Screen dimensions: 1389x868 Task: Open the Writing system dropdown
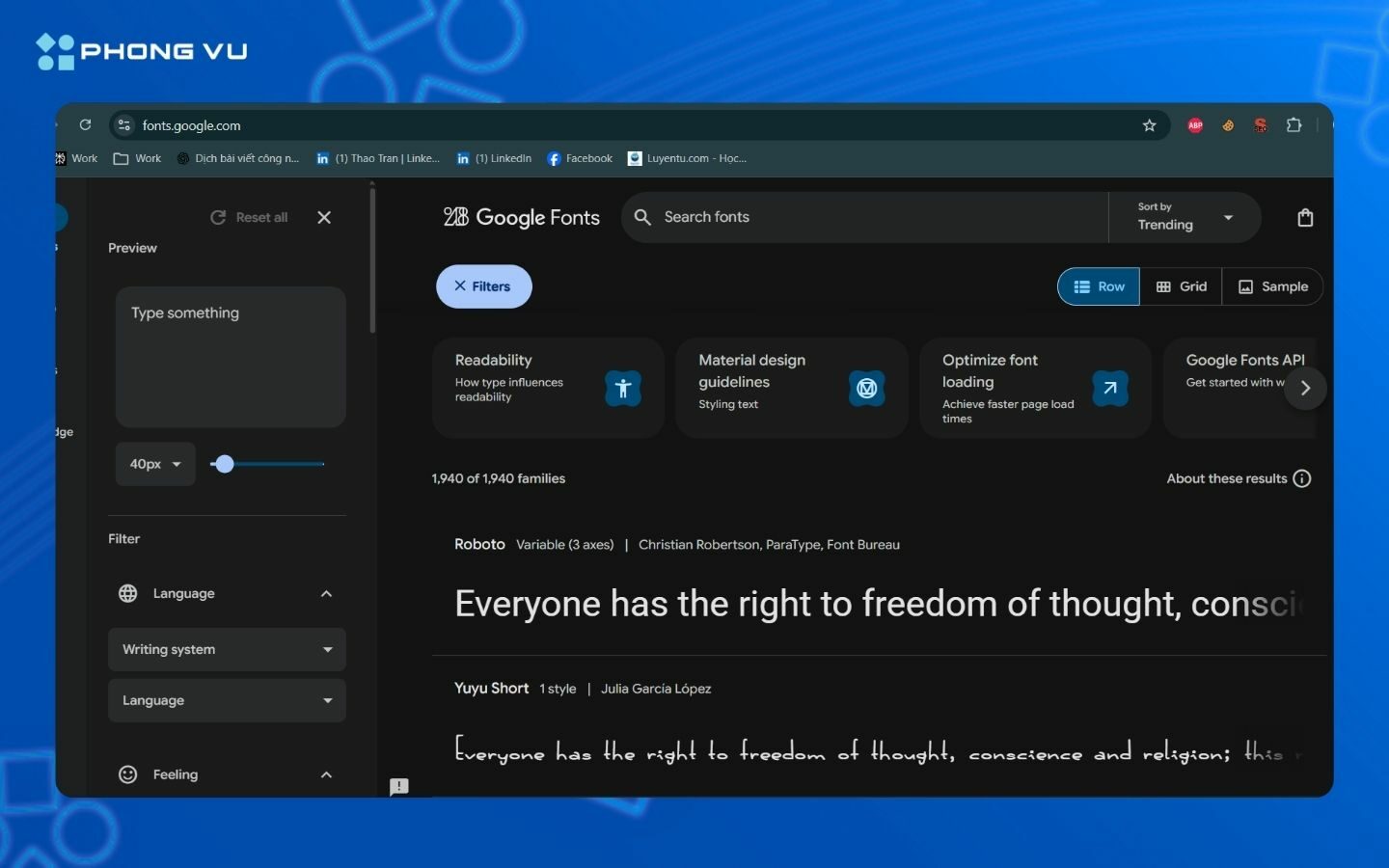pos(227,649)
